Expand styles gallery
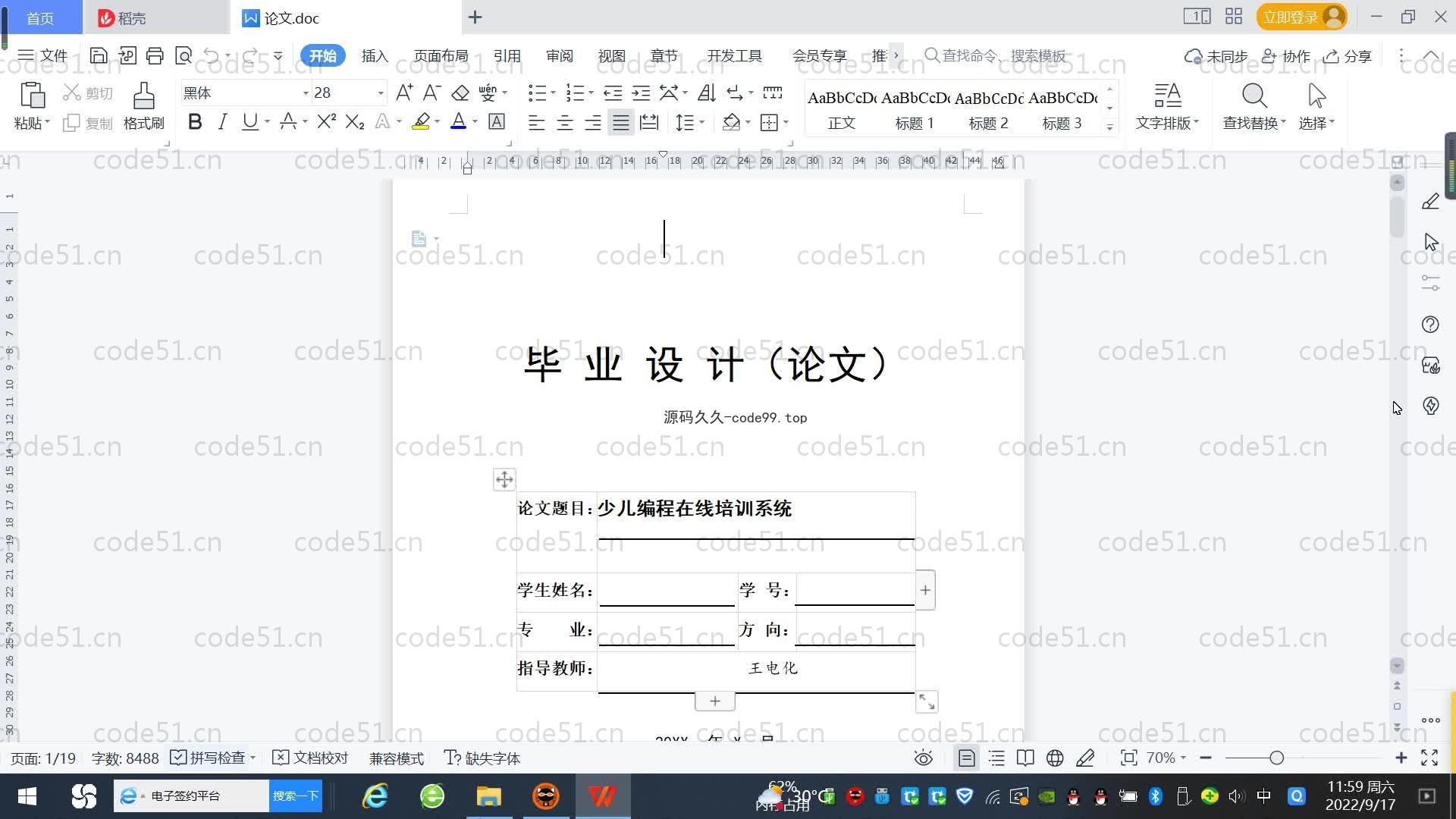This screenshot has height=819, width=1456. pos(1109,127)
